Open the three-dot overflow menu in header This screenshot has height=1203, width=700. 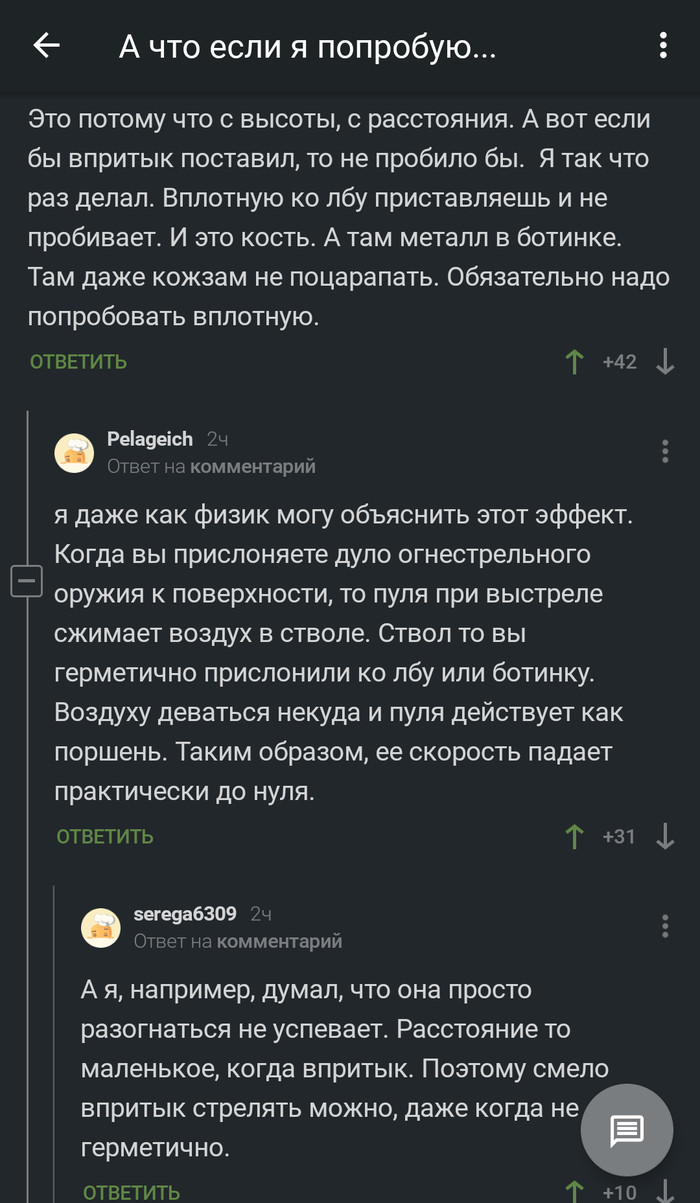[x=663, y=46]
